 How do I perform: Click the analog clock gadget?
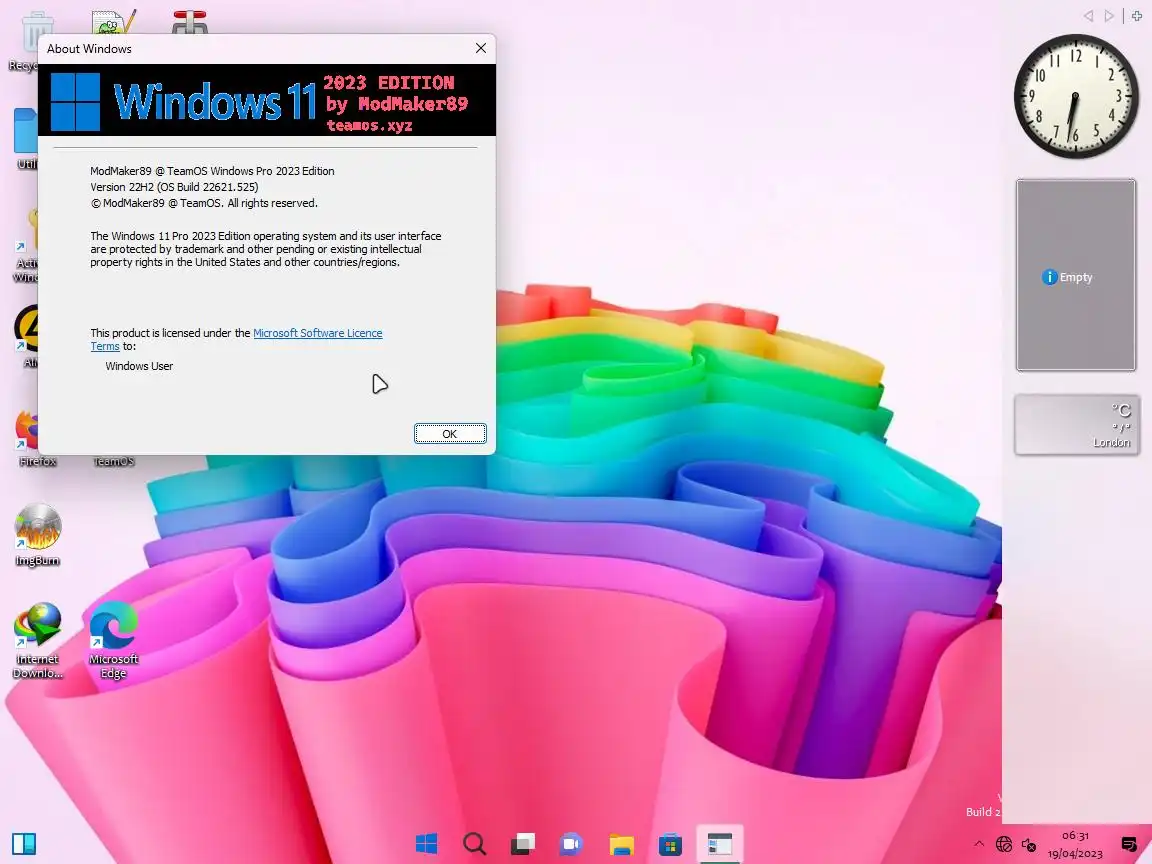tap(1076, 96)
